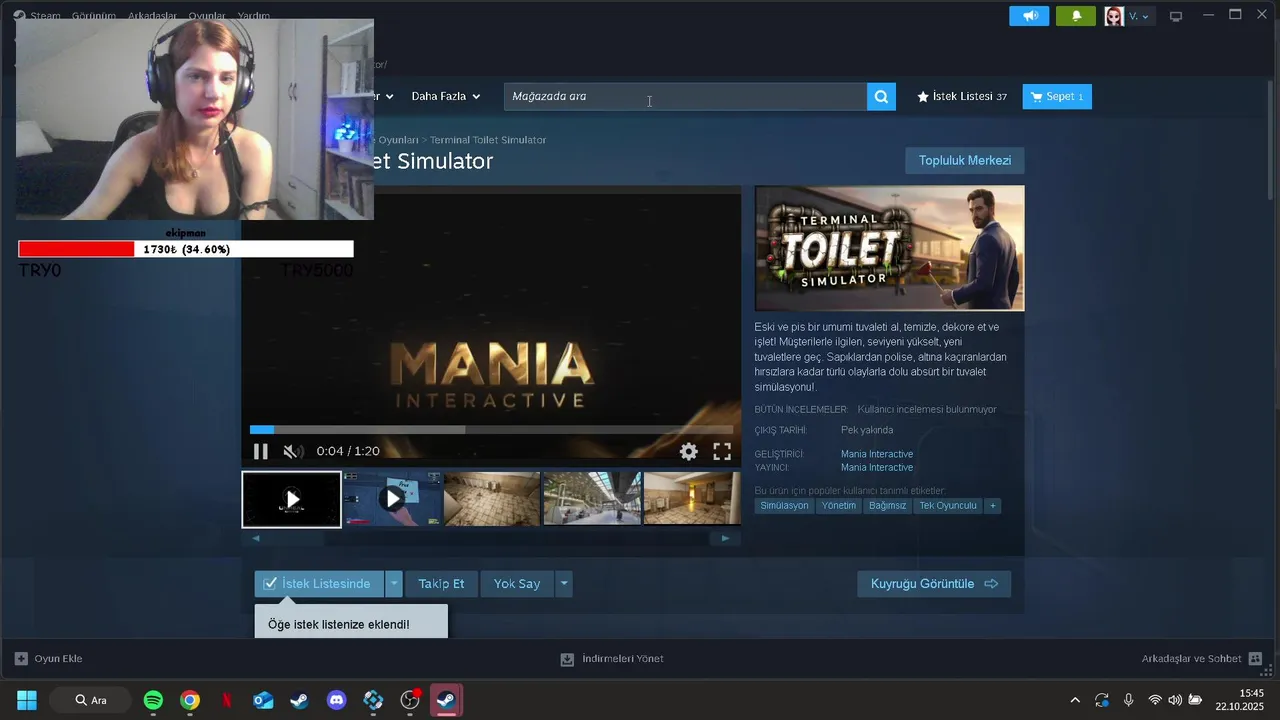
Task: Open the video player settings gear
Action: click(x=689, y=451)
